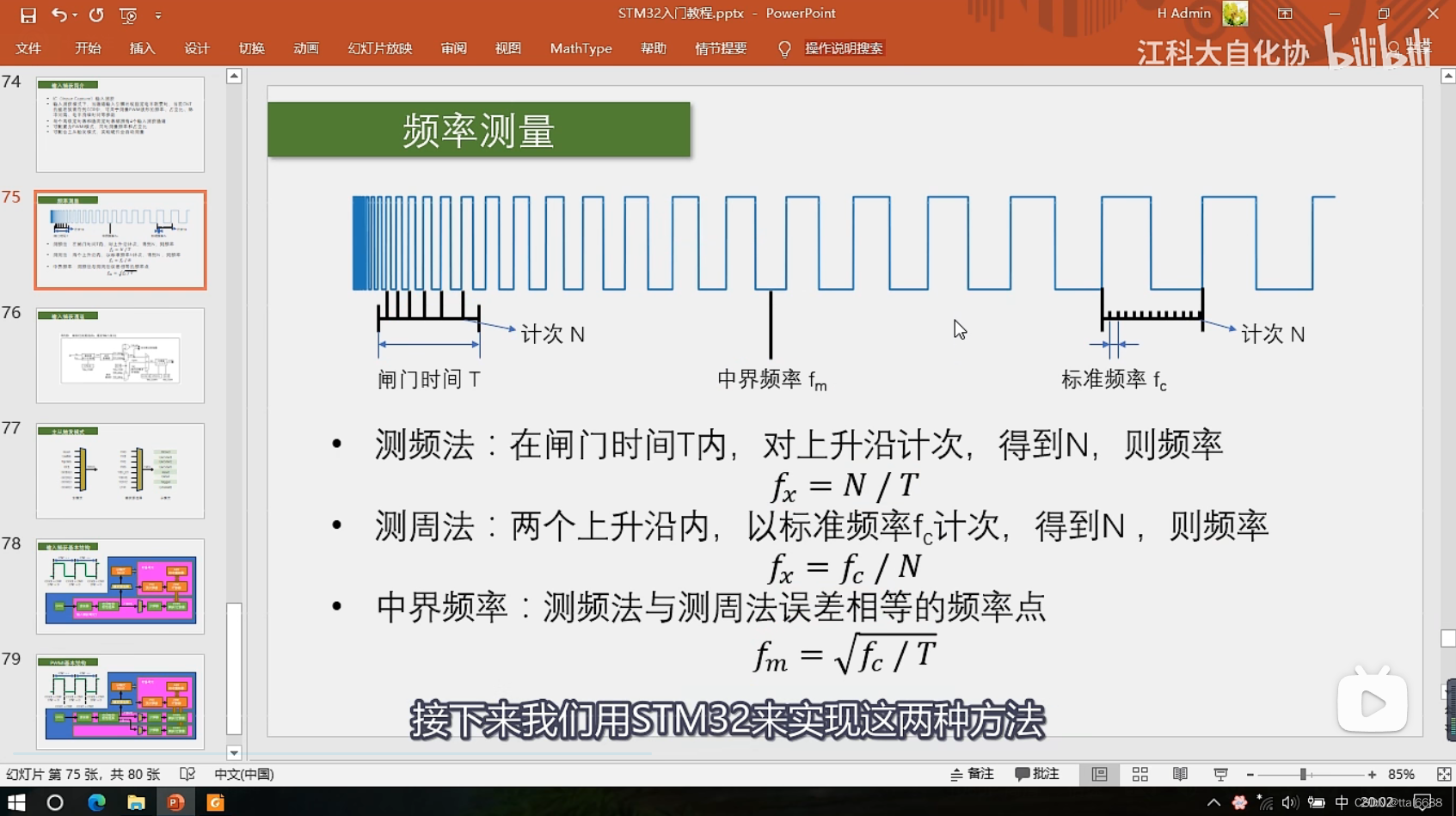The image size is (1456, 816).
Task: Click the H Admin user avatar
Action: coord(1235,14)
